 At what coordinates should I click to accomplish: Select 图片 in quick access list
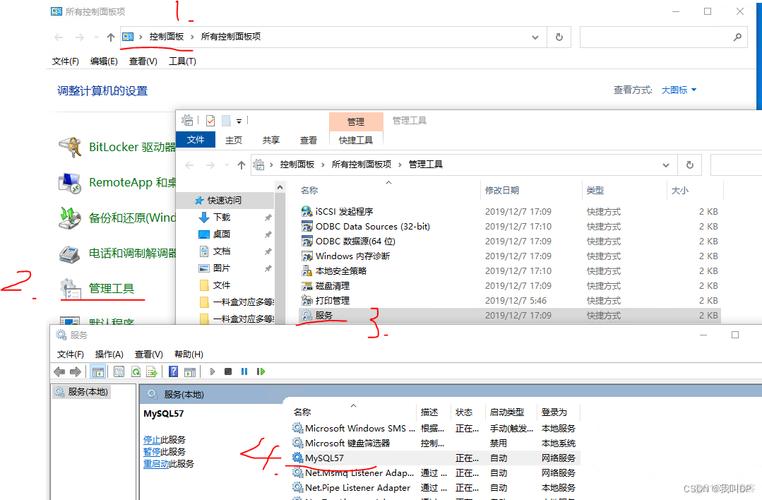tap(221, 268)
